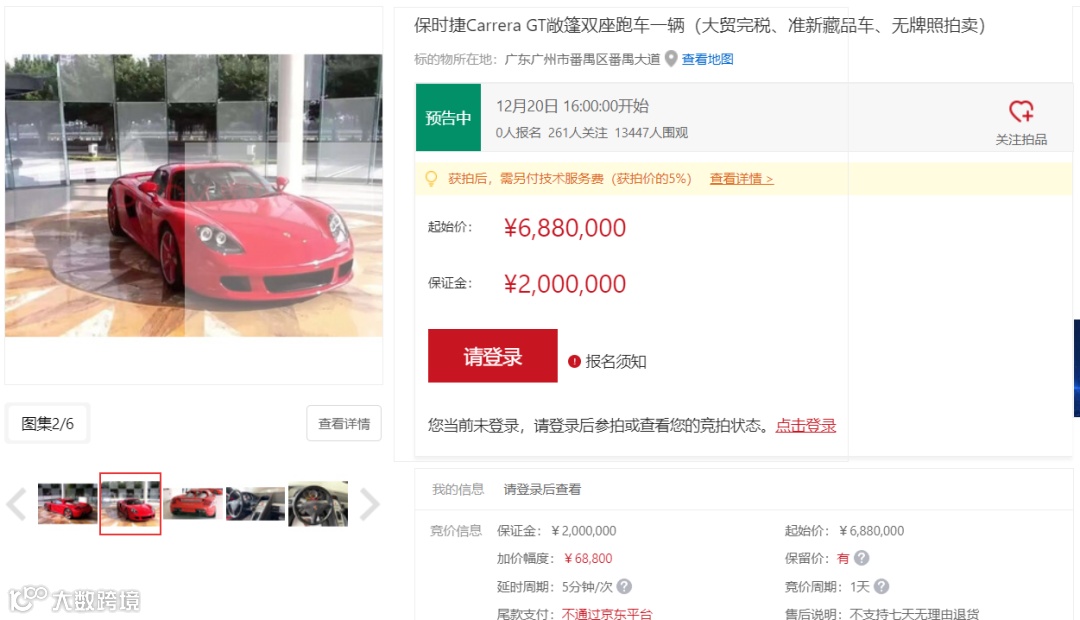1080x620 pixels.
Task: Click help icon next to 延时周期 5分钟/次
Action: coord(624,586)
